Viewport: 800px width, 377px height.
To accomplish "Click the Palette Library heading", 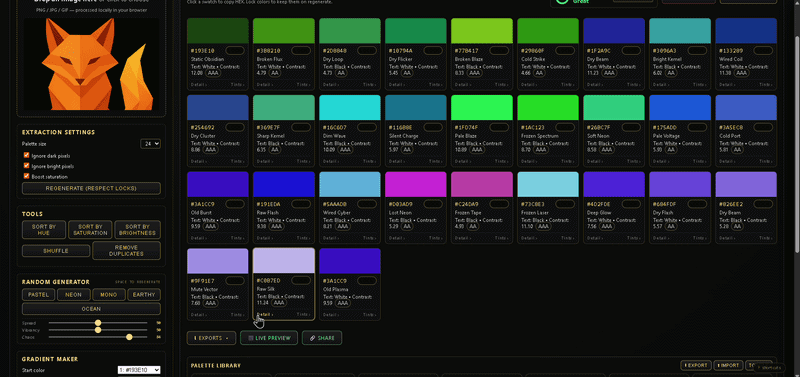I will pos(216,365).
